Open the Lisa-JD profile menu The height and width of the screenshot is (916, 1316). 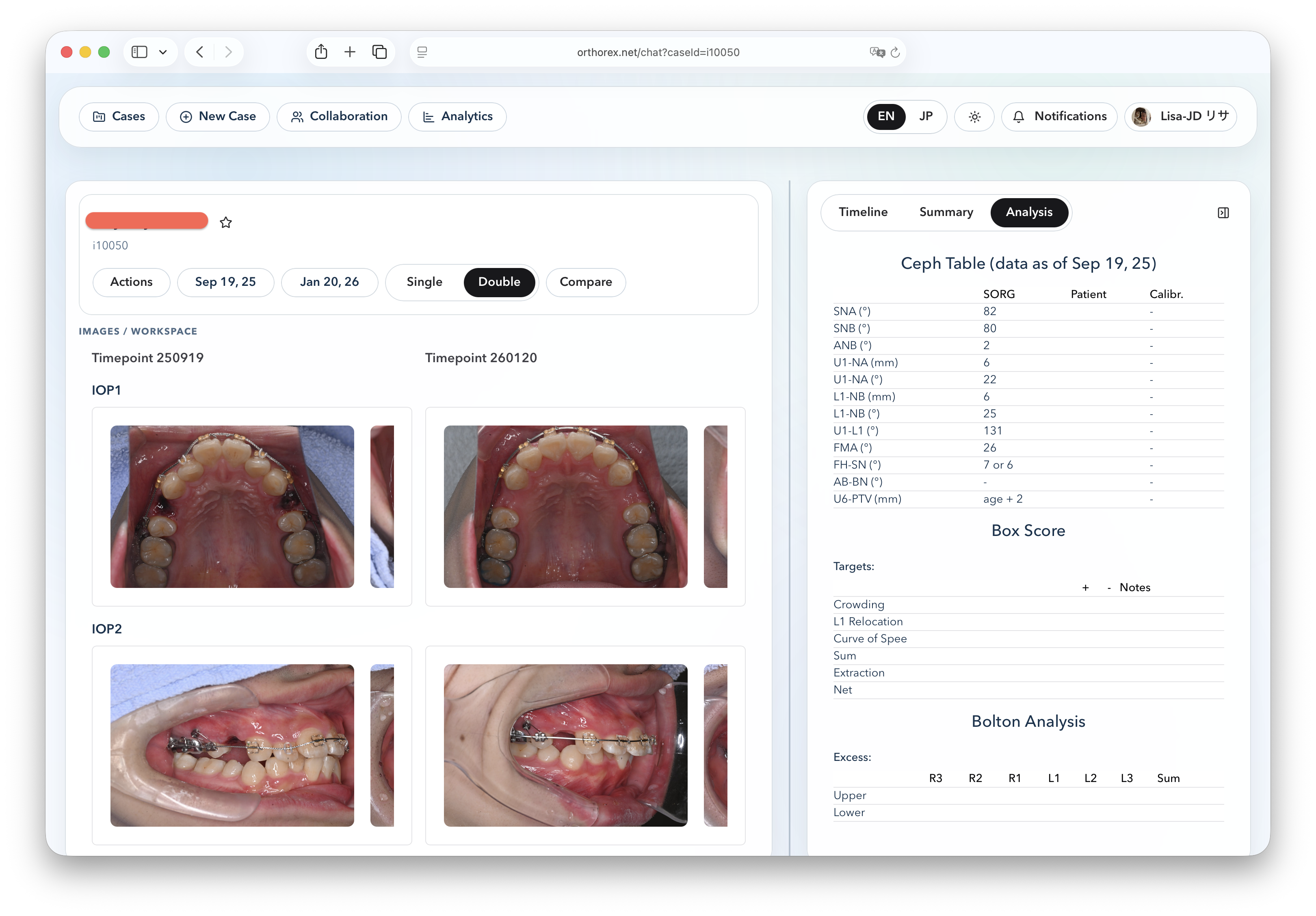1181,116
